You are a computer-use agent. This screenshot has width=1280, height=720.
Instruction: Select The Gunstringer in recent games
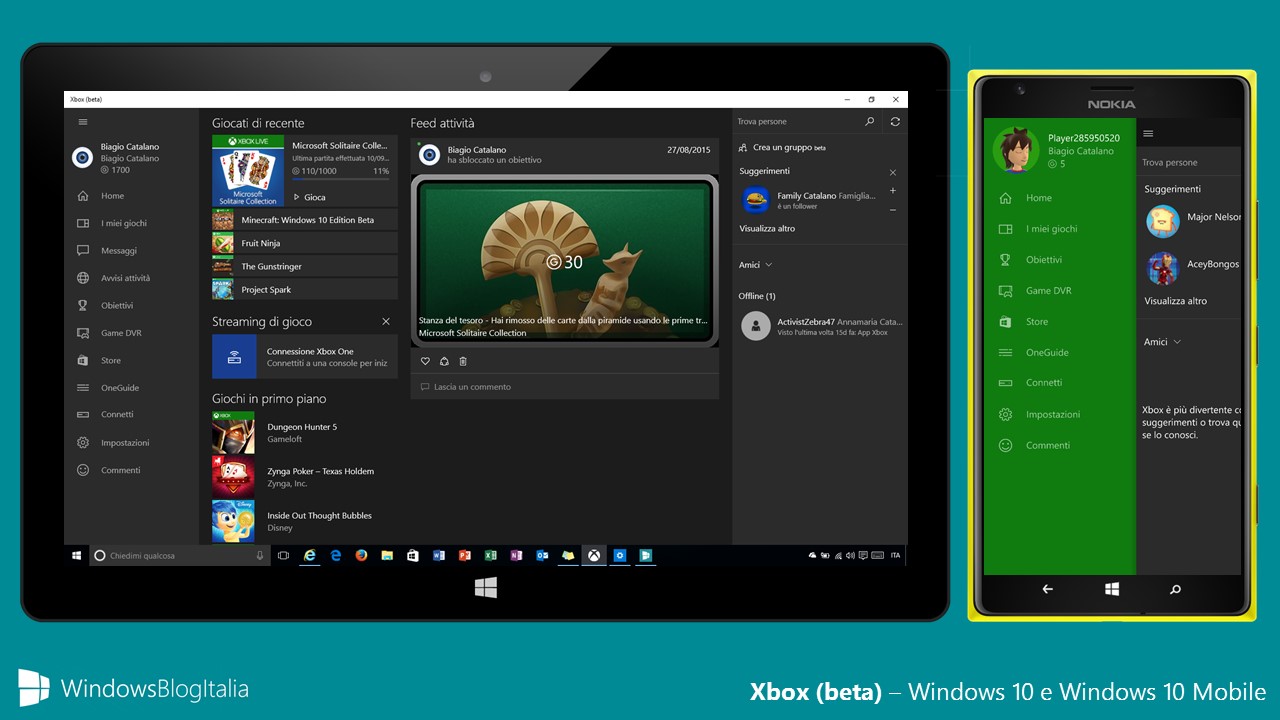tap(305, 266)
